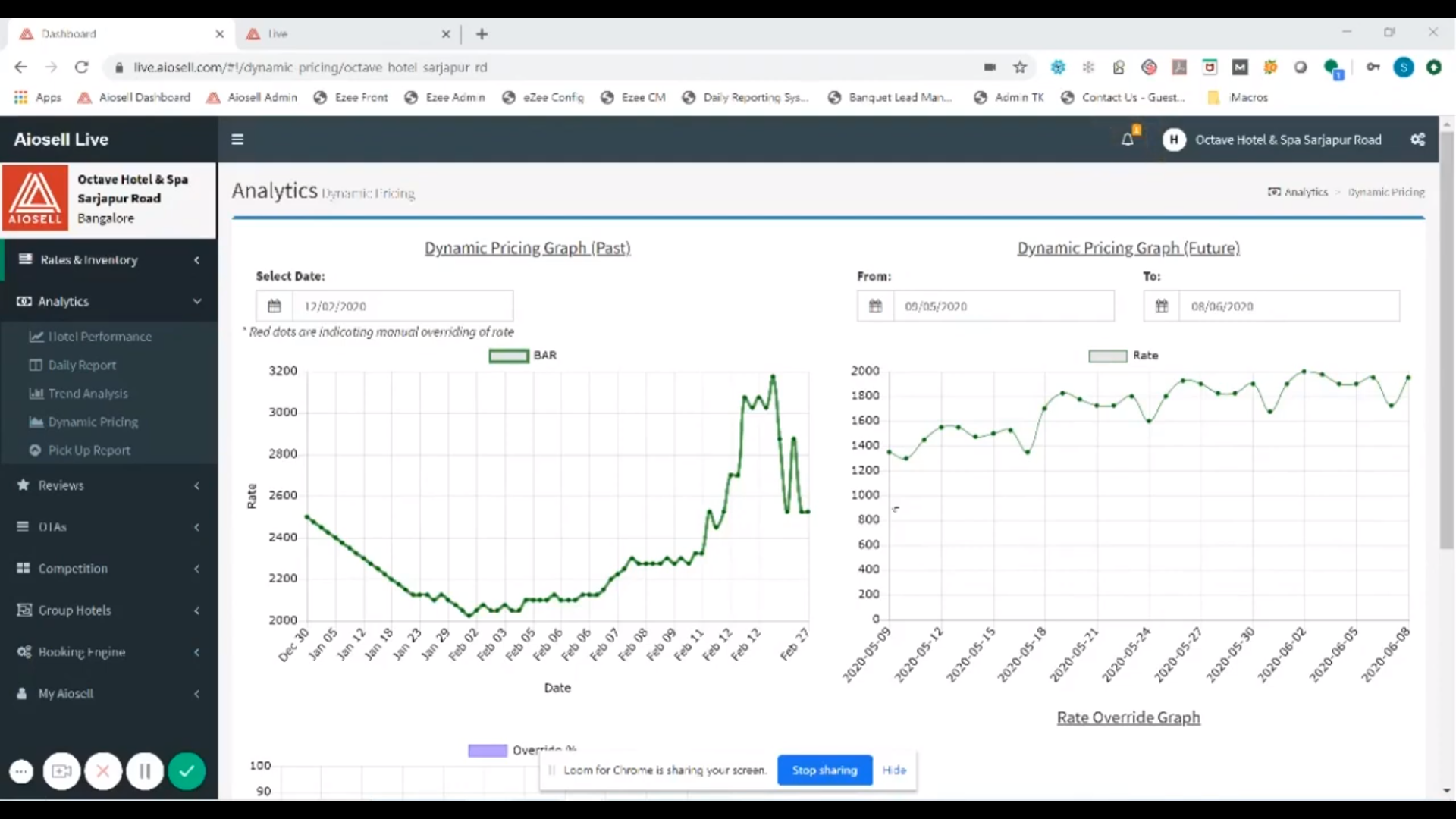Click calendar icon beside Select Date field
The height and width of the screenshot is (819, 1456).
click(275, 306)
